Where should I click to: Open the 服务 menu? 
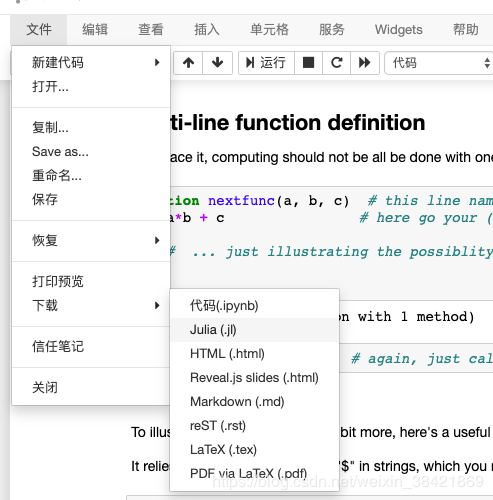332,30
